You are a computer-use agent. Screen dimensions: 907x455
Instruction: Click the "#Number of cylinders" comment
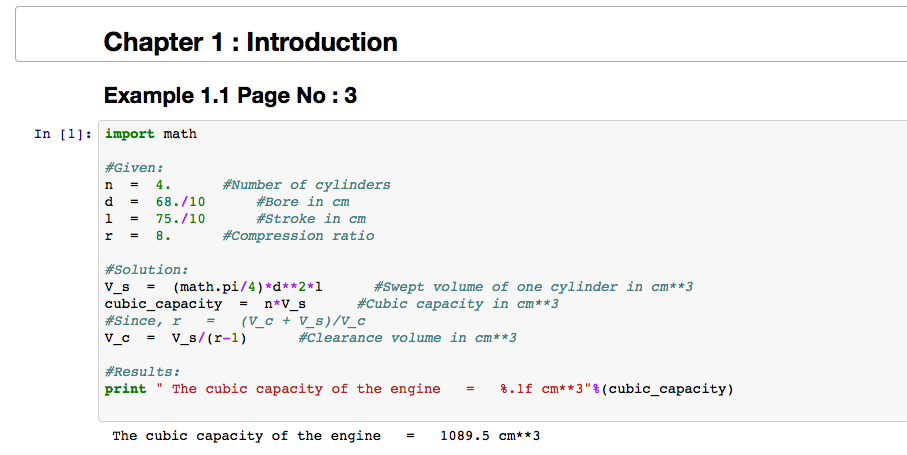coord(307,185)
